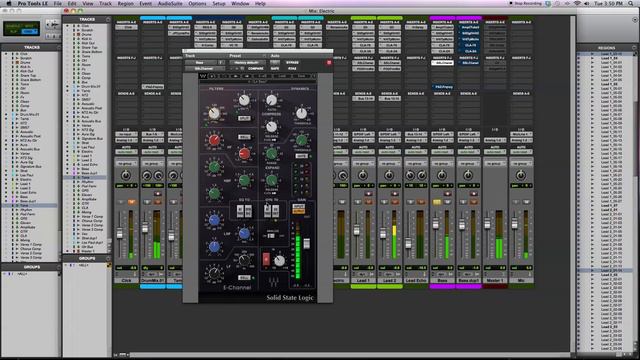
Task: Unsolo the Bass channel yellow solo button
Action: point(436,202)
